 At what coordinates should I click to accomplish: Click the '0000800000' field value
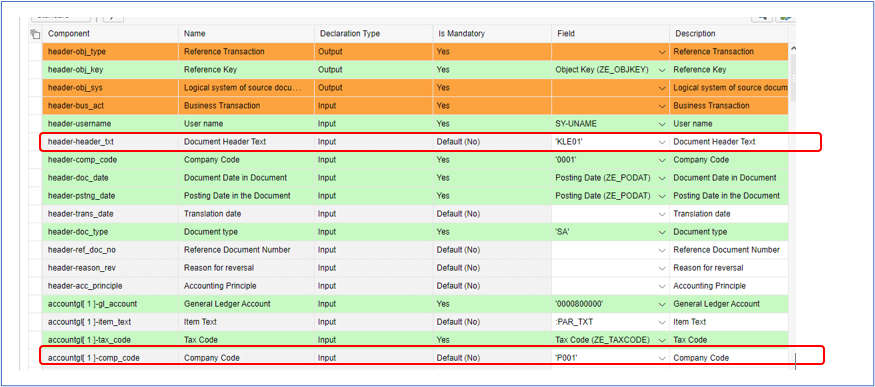click(578, 304)
